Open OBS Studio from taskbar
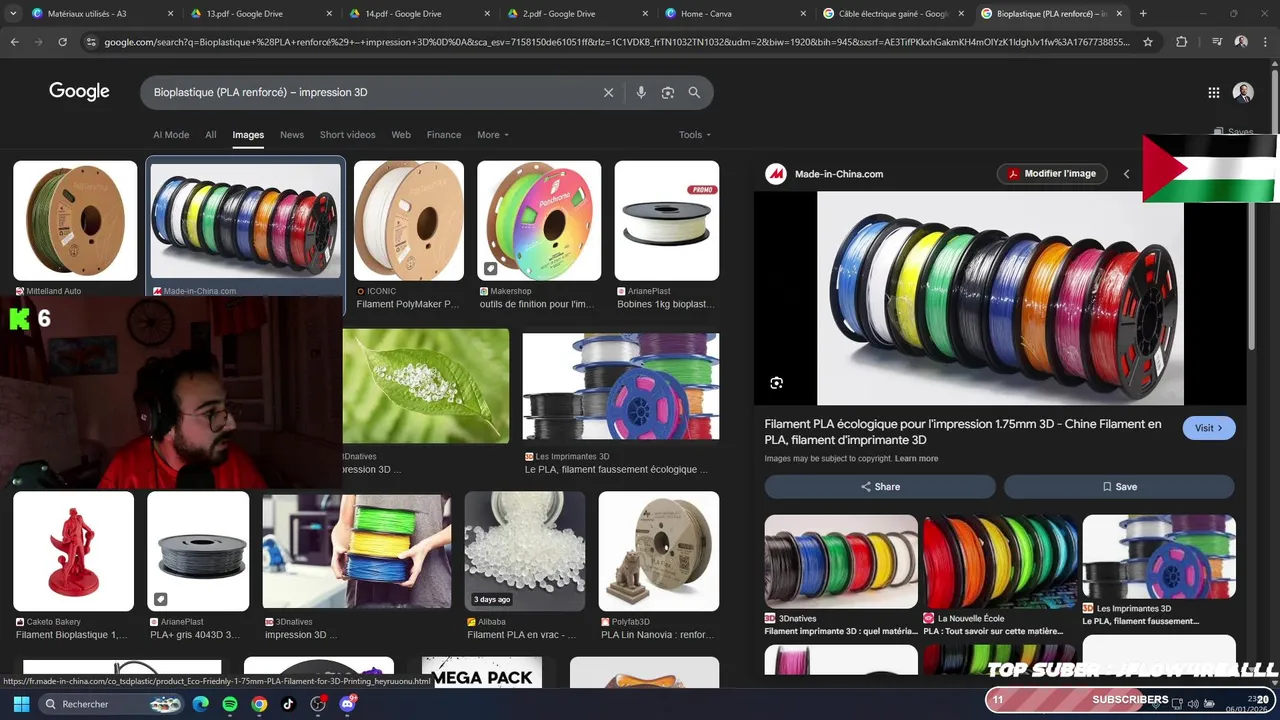The image size is (1280, 720). tap(318, 704)
